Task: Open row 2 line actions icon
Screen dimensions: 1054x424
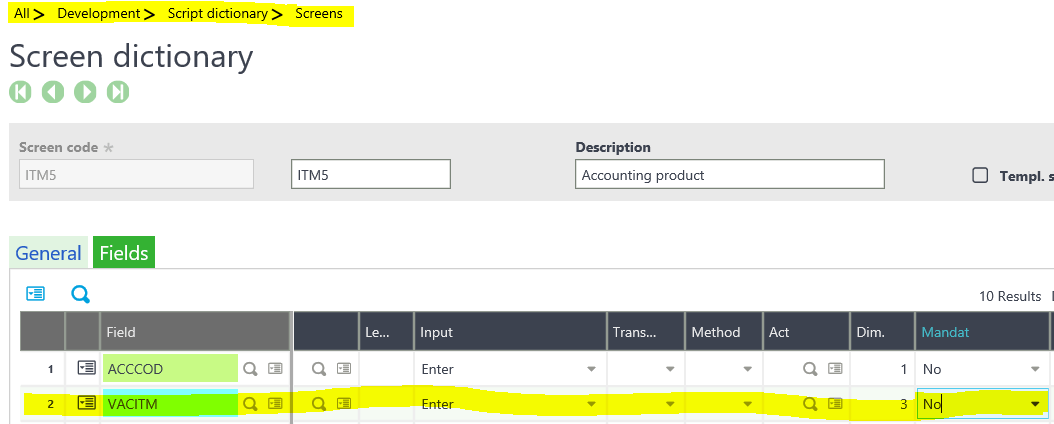Action: [87, 404]
